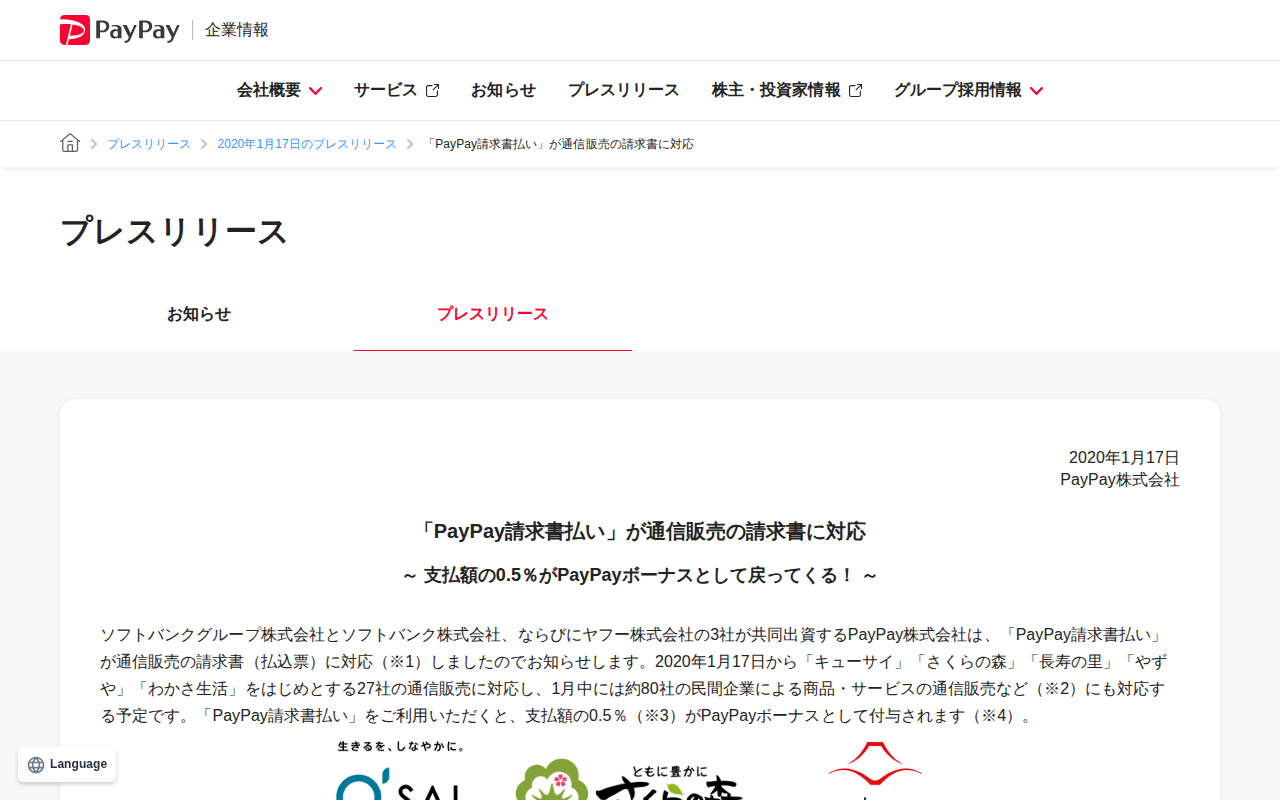Open 2020年1月17日のプレスリリース breadcrumb link
This screenshot has width=1280, height=800.
(x=307, y=144)
